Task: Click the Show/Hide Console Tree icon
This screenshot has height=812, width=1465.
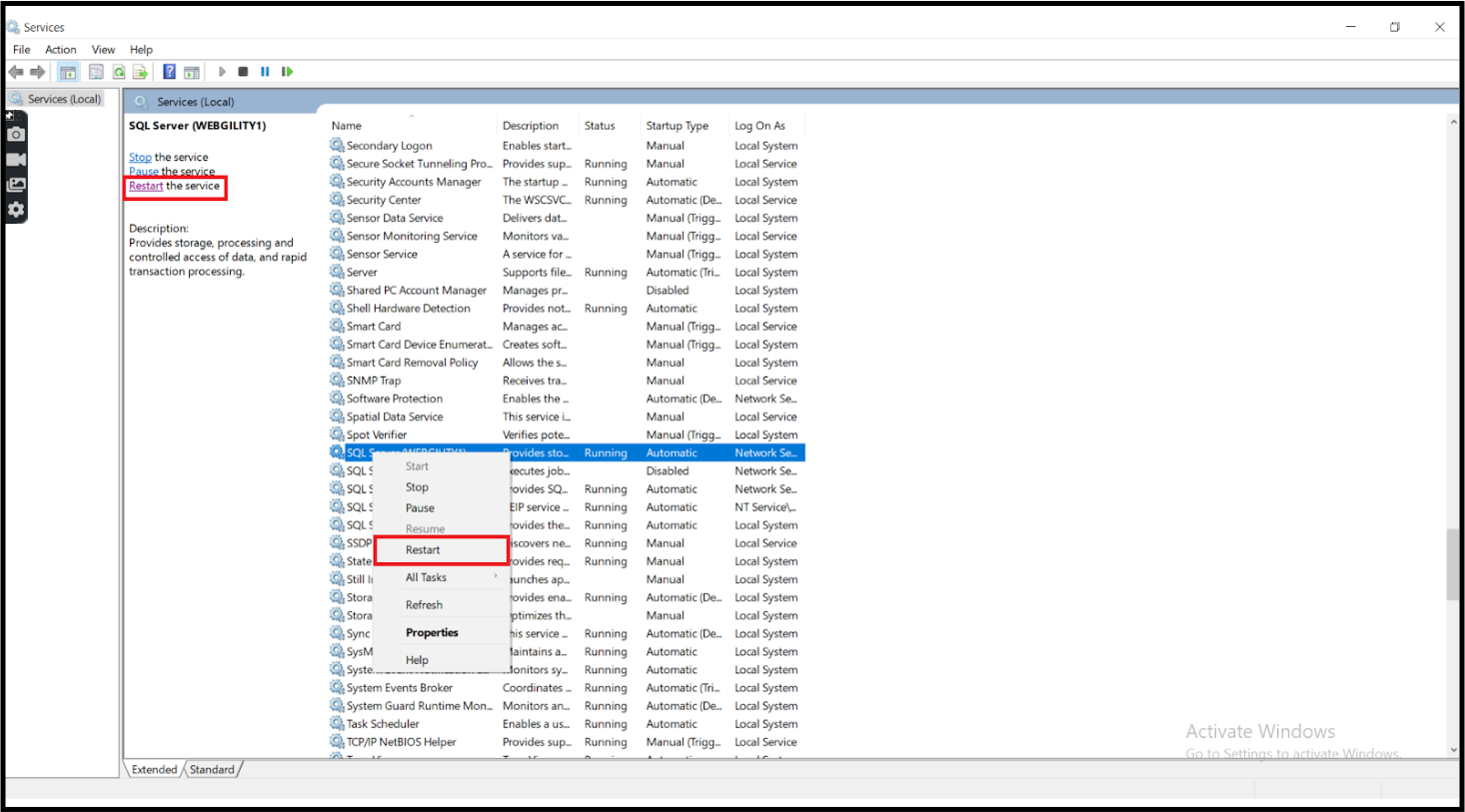Action: click(68, 72)
